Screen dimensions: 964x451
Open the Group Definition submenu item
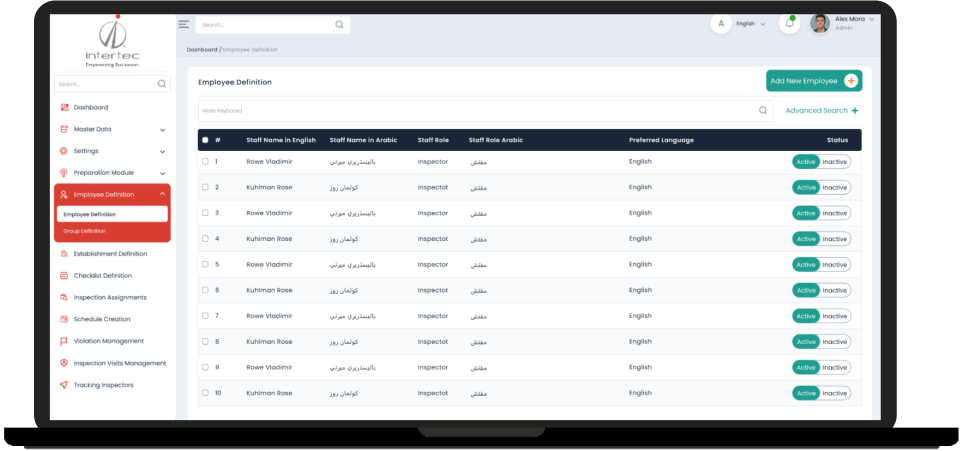coord(84,232)
